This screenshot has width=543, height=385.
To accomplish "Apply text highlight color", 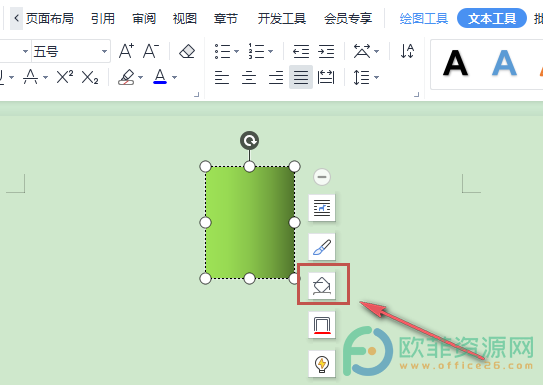I will 126,77.
